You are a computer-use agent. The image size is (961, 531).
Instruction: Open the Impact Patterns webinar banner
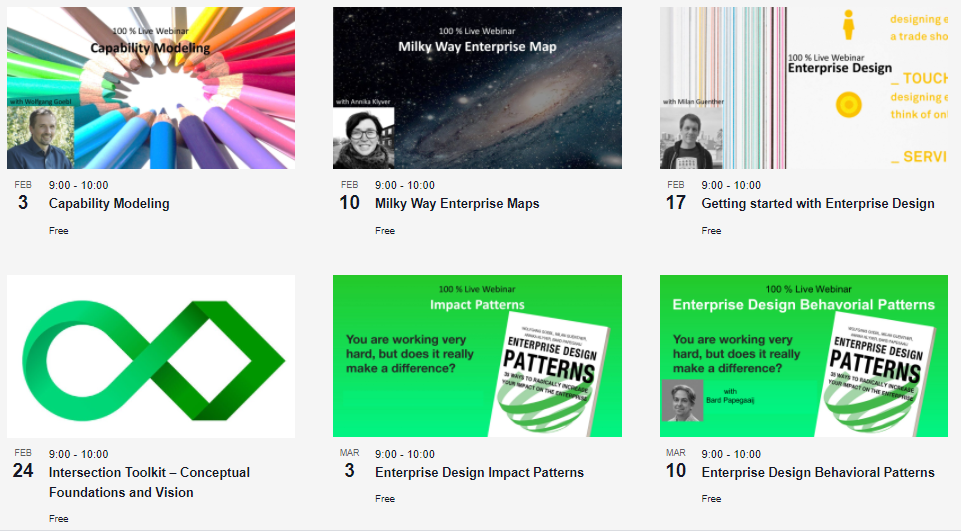click(477, 356)
